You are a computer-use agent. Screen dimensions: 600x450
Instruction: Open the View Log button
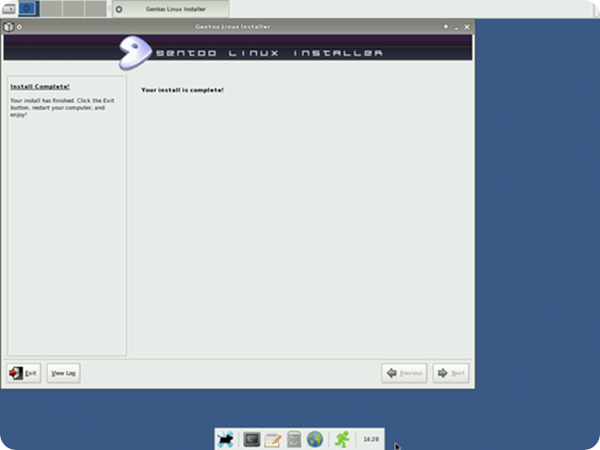(x=63, y=373)
